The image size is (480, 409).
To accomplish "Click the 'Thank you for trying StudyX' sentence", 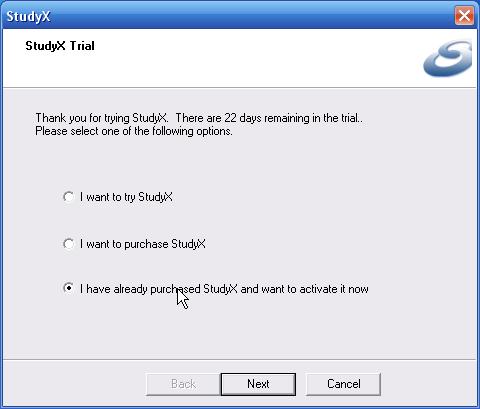I will (102, 118).
